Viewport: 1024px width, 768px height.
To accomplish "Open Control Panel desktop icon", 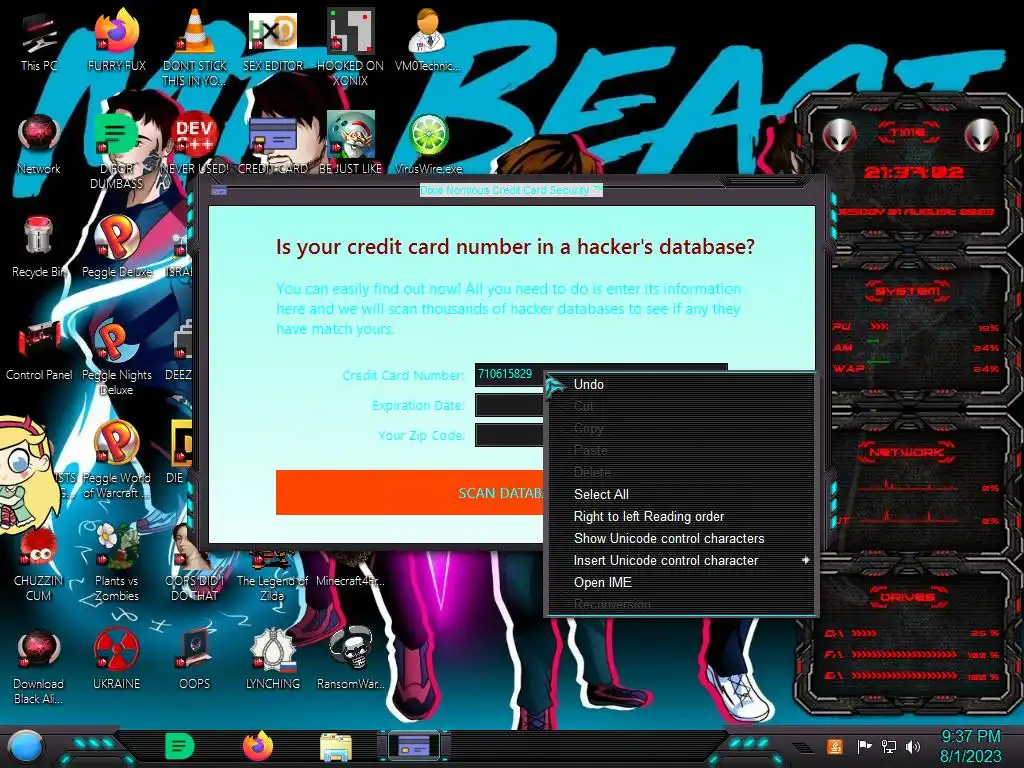I will tap(39, 351).
